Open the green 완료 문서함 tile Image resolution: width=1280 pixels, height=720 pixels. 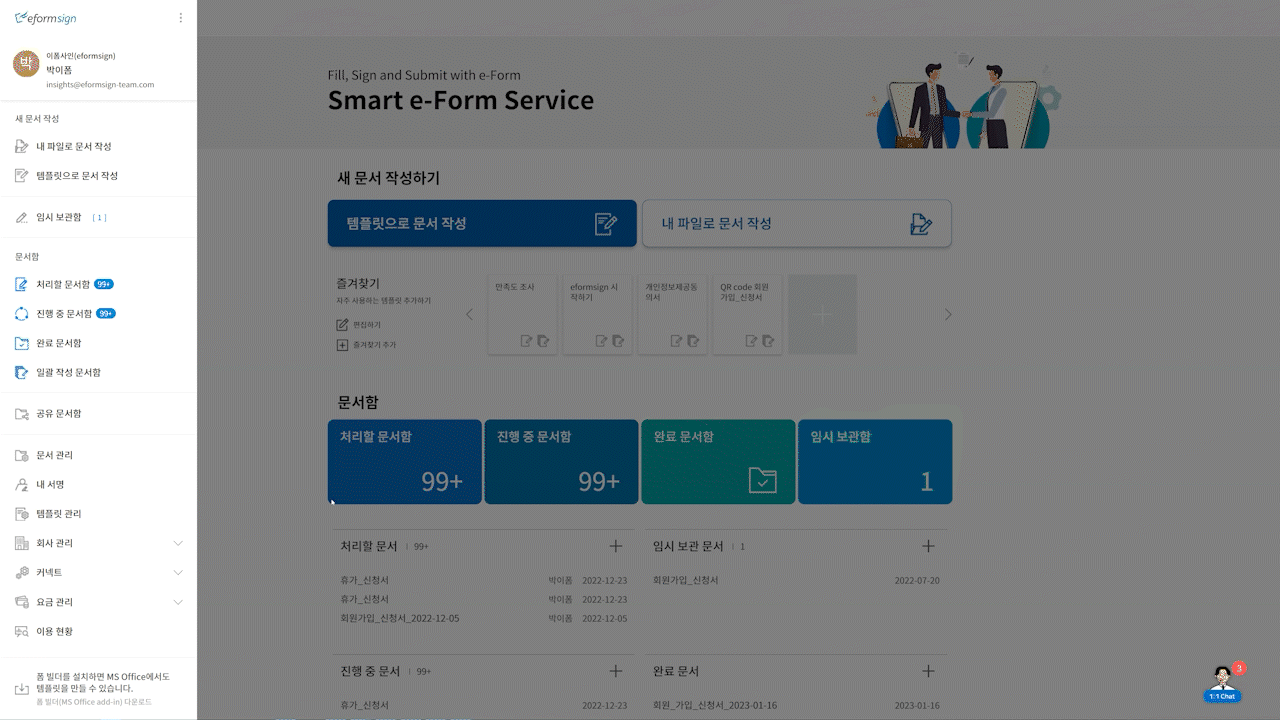(x=718, y=462)
